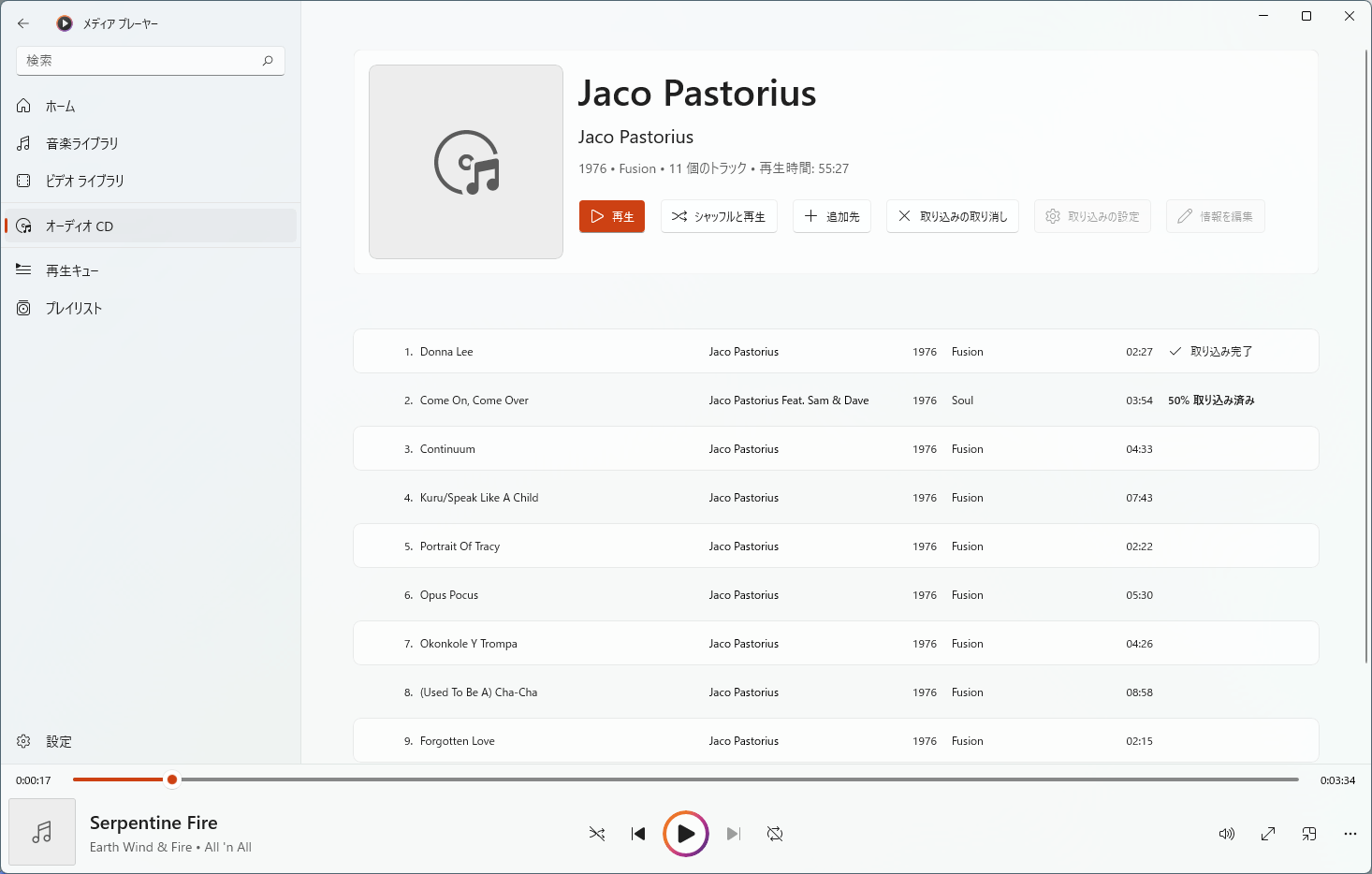This screenshot has width=1372, height=874.
Task: Select track 2 Come On, Come Over
Action: coord(836,400)
